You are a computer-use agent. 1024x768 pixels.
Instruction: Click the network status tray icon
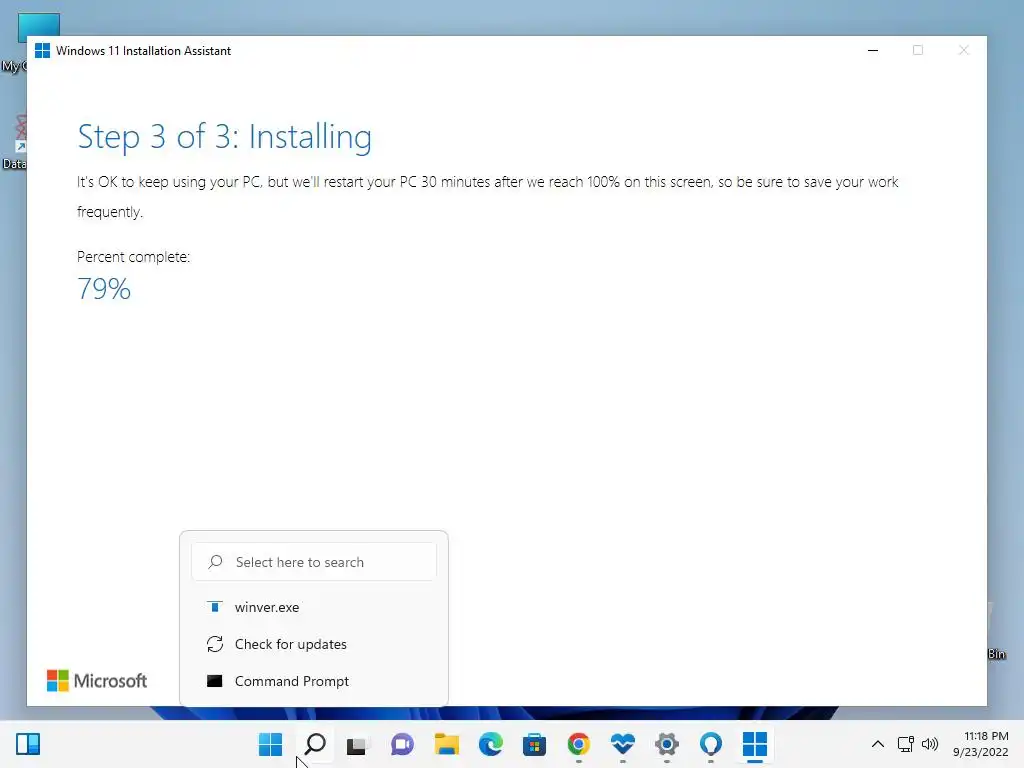(905, 744)
